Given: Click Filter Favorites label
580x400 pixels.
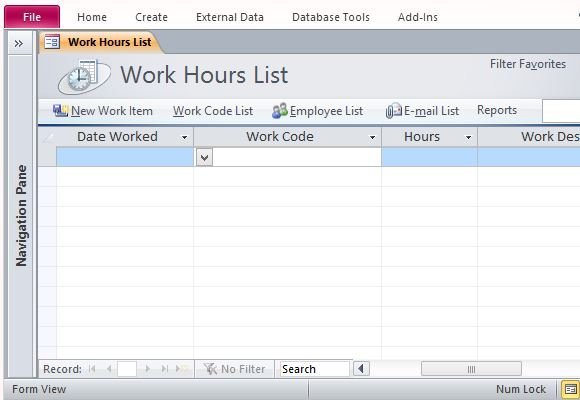Looking at the screenshot, I should [x=528, y=64].
